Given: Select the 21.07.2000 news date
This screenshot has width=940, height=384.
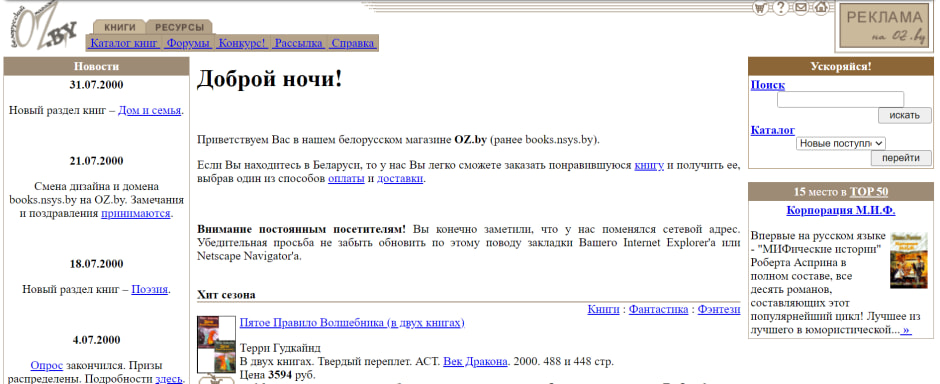Looking at the screenshot, I should pos(97,161).
